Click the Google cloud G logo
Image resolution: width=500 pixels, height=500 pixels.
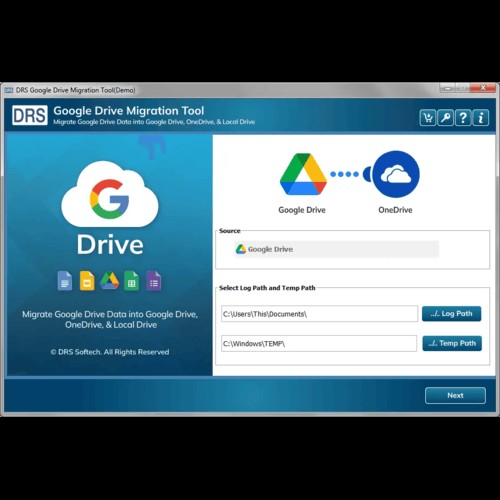(110, 194)
